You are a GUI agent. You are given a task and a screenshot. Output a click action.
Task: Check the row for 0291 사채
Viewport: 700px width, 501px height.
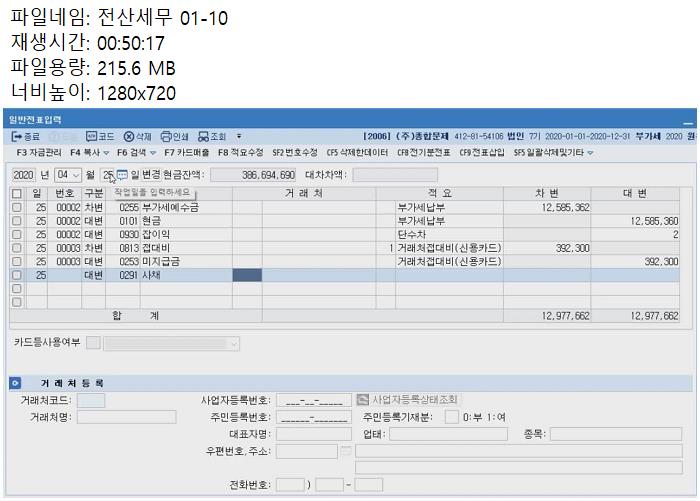click(x=17, y=275)
